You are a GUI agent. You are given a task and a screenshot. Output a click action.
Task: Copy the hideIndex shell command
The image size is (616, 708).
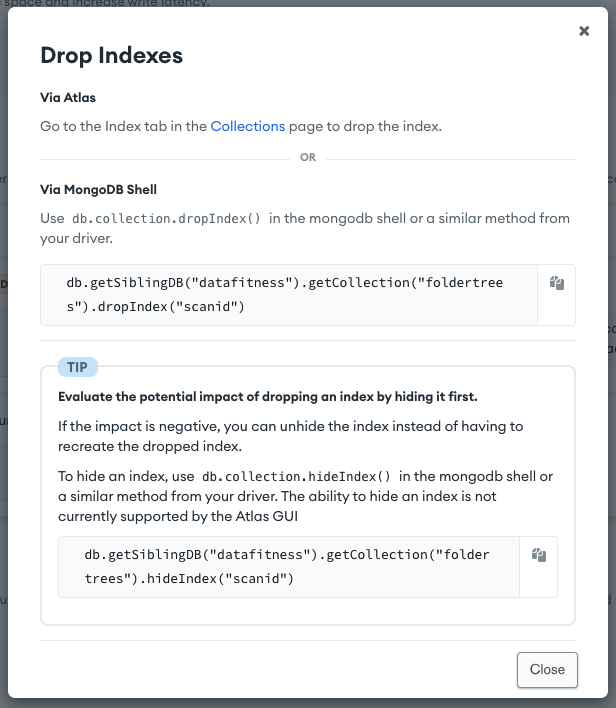pyautogui.click(x=539, y=555)
